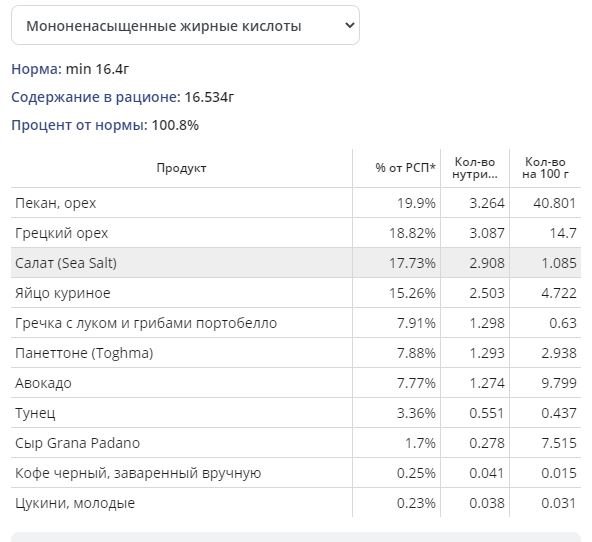Image resolution: width=592 pixels, height=542 pixels.
Task: Click the Продукт column header
Action: (x=181, y=168)
